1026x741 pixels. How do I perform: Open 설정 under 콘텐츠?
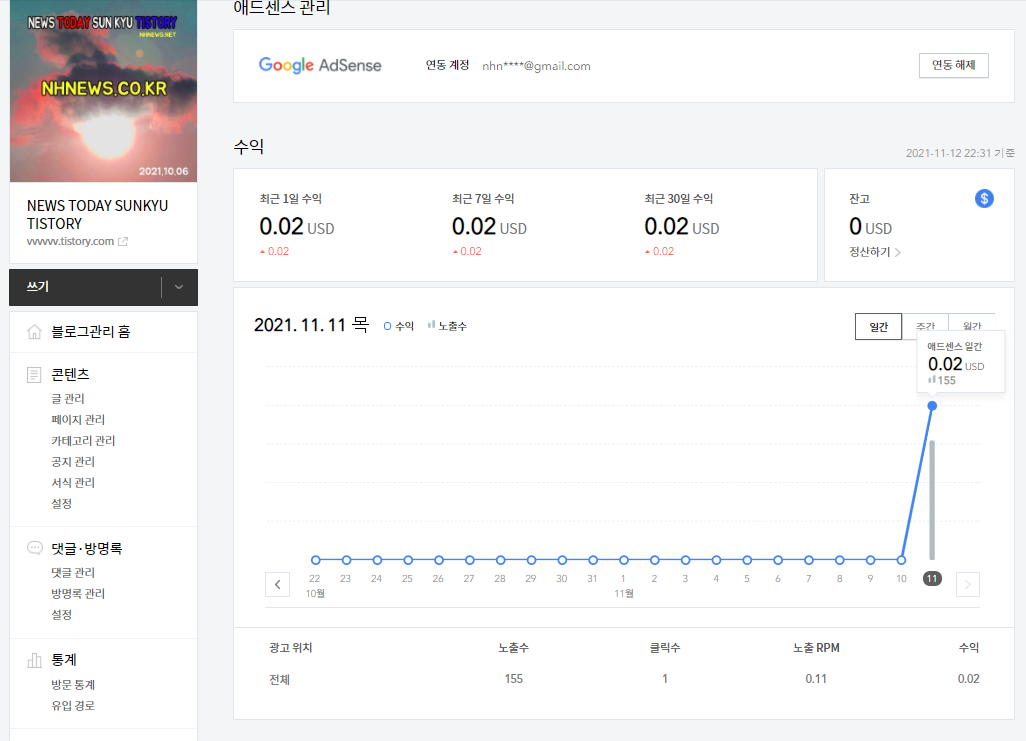point(62,503)
